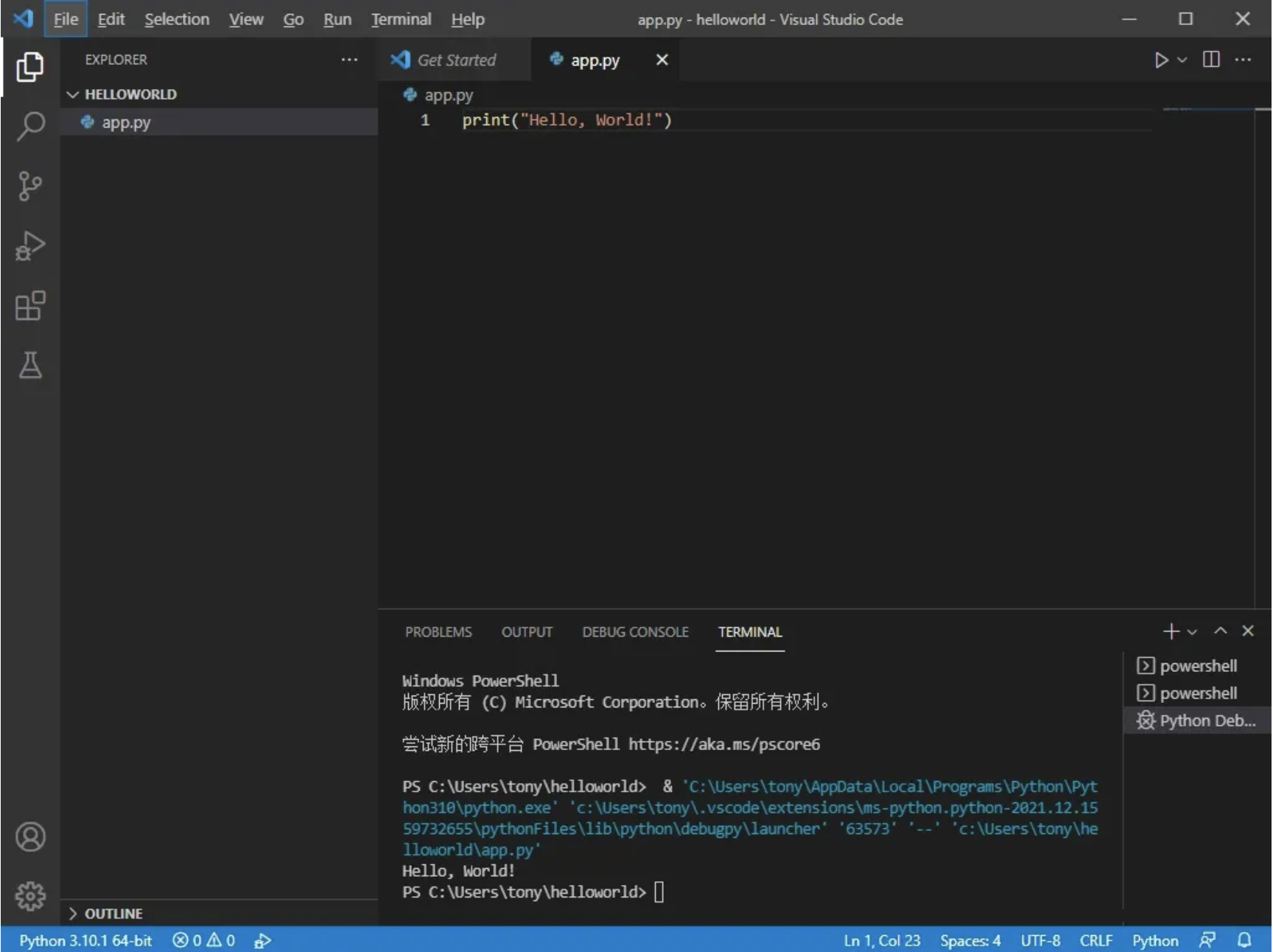Viewport: 1273px width, 952px height.
Task: Open the Selection menu
Action: pos(177,19)
